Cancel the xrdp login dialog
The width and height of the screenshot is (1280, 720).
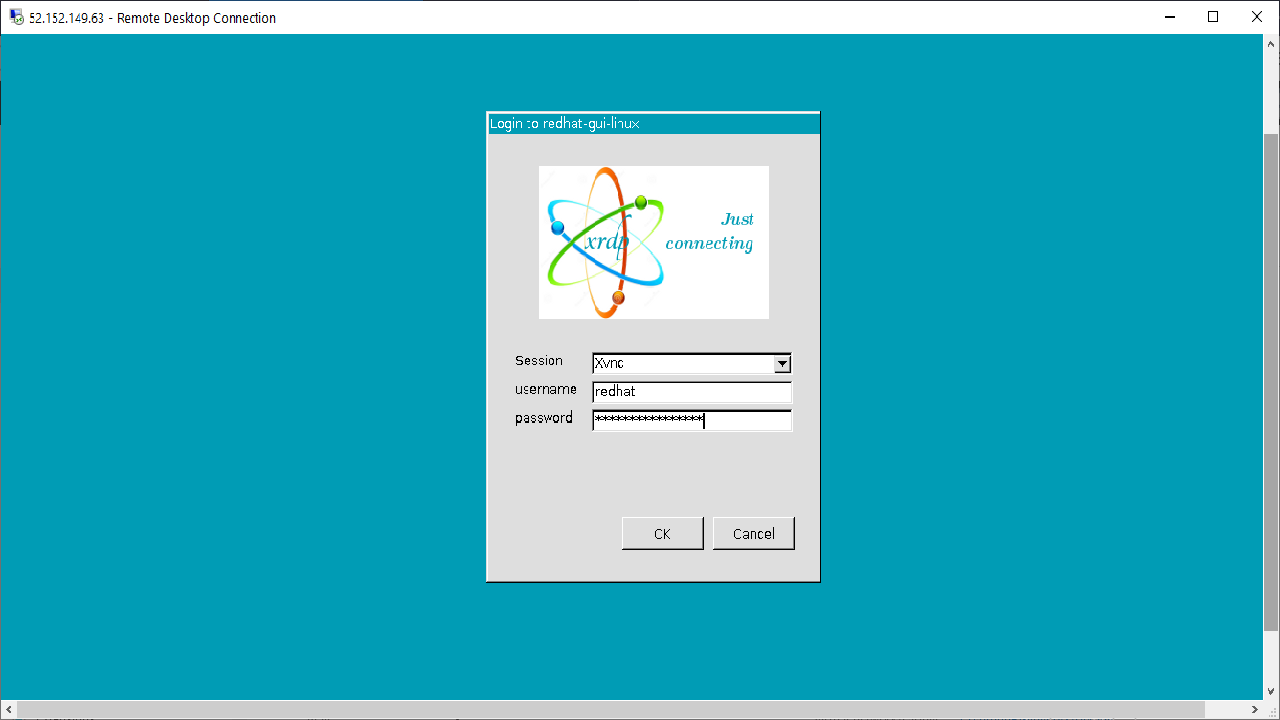point(753,534)
